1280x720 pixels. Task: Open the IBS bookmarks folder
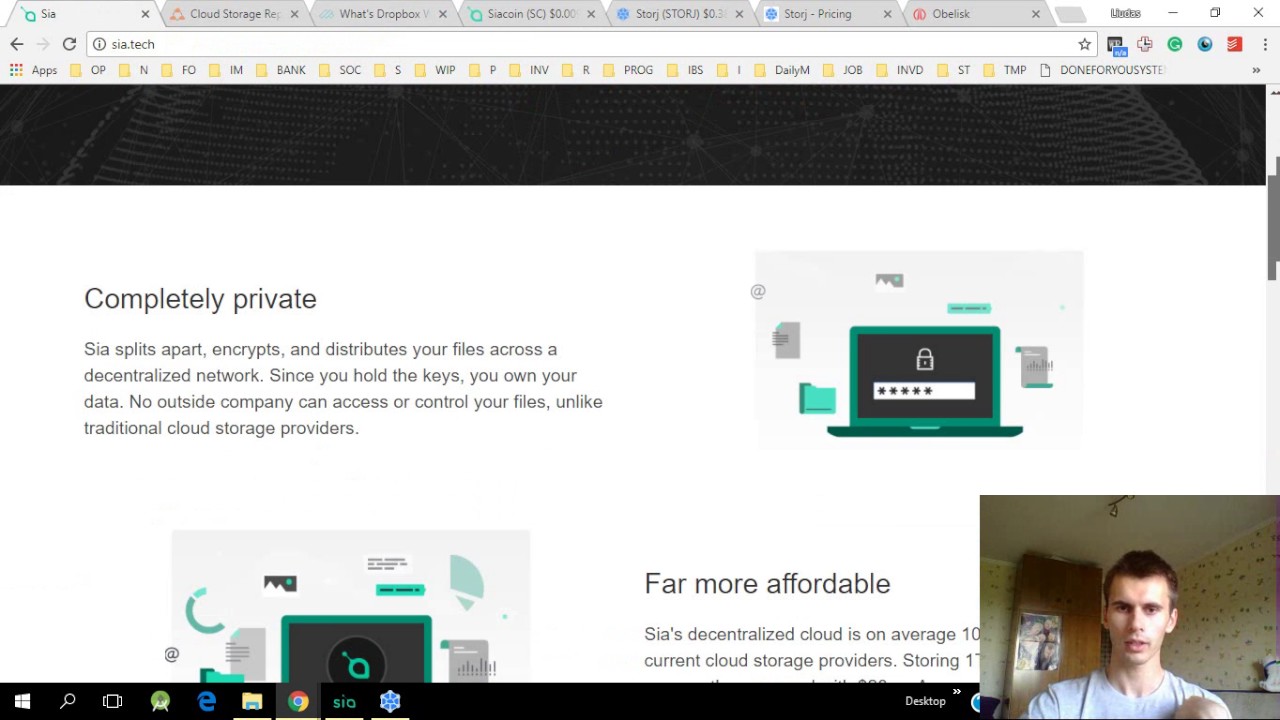click(685, 70)
